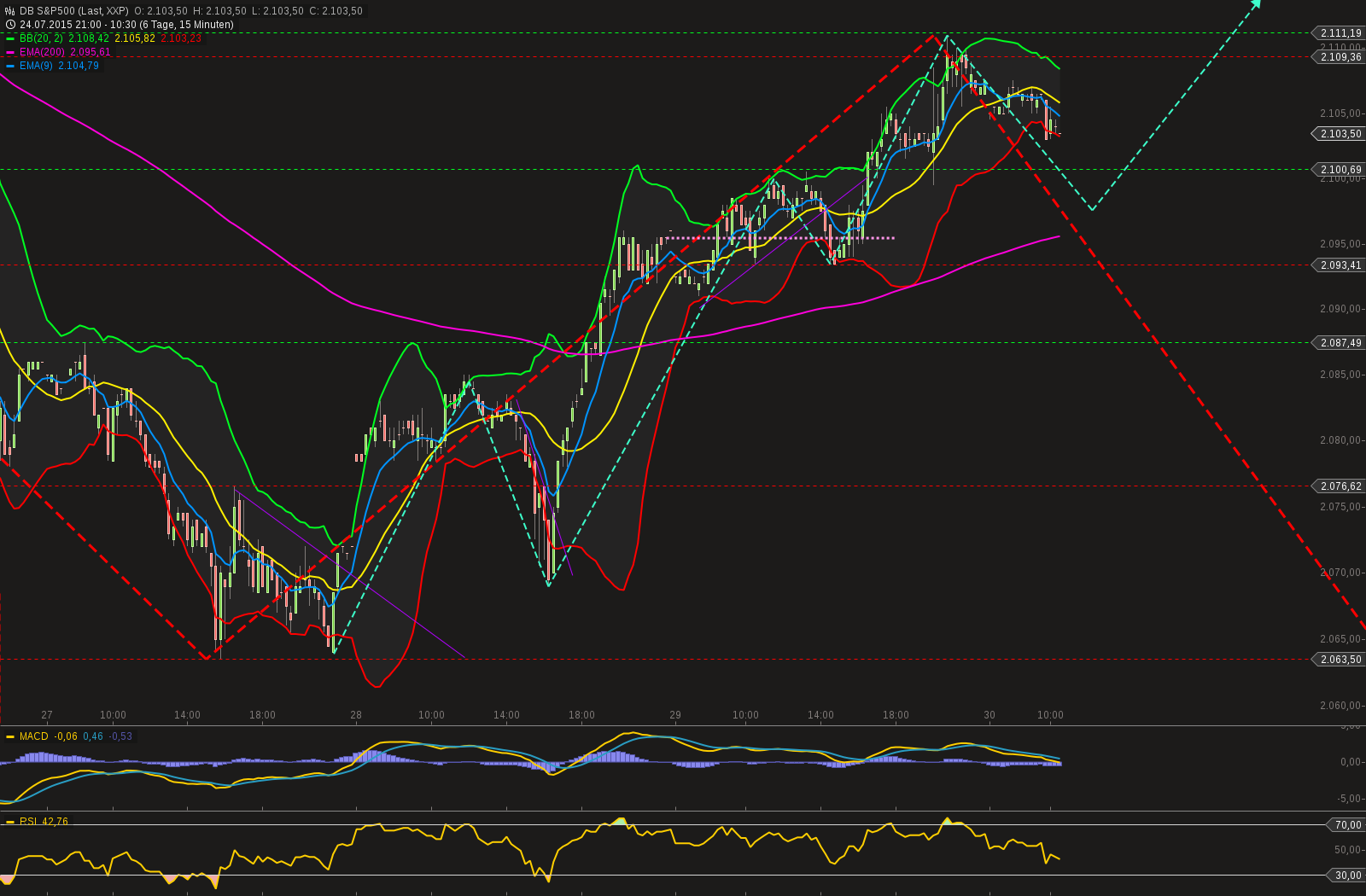Select the EMA(200) indicator label
Screen dimensions: 1366x896
coord(42,52)
